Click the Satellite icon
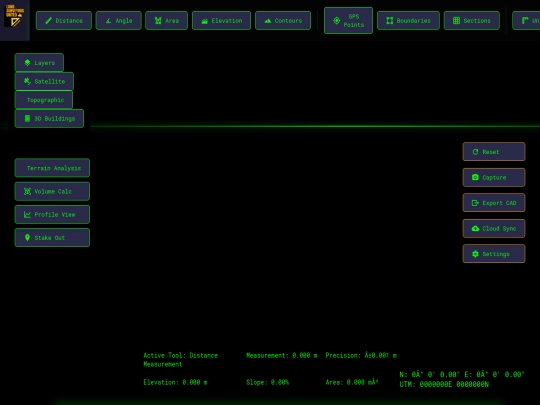The image size is (540, 405). (27, 81)
